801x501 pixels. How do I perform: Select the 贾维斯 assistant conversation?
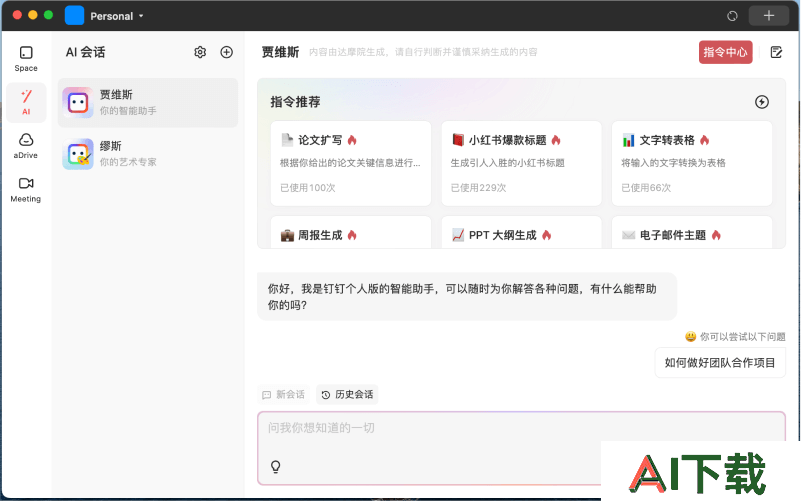click(x=148, y=102)
